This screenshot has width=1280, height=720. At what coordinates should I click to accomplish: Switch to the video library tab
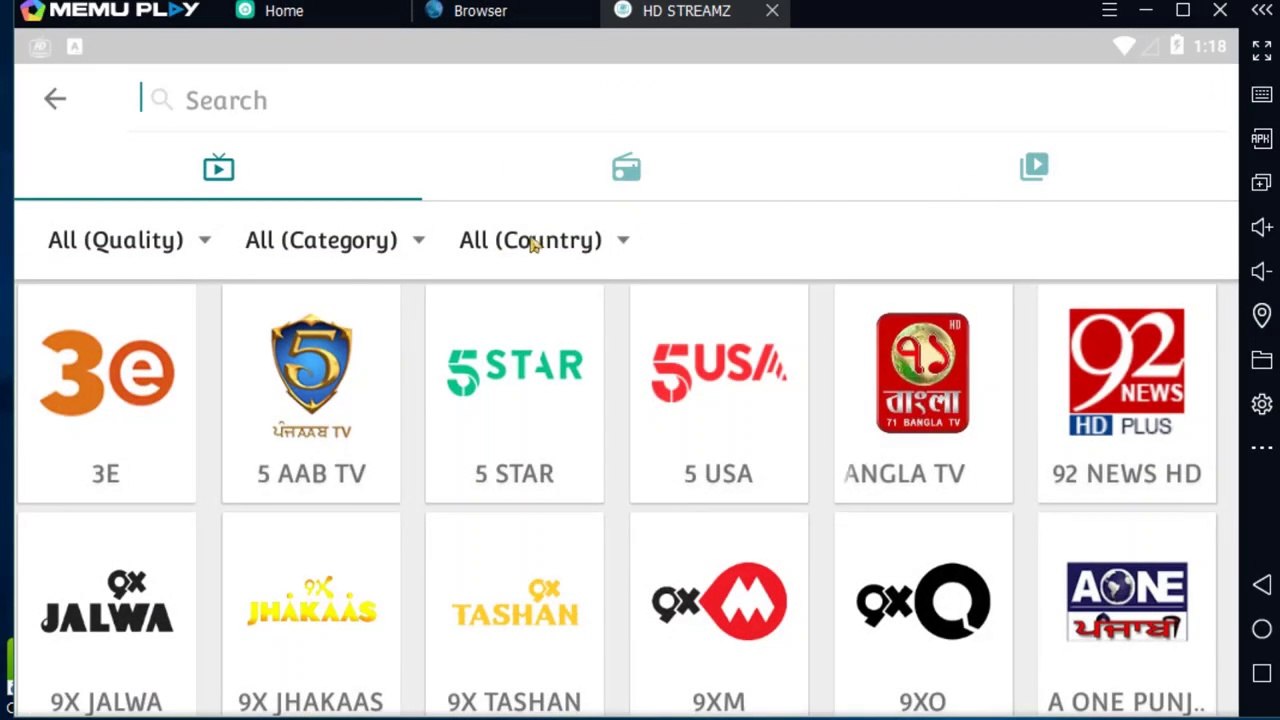(1034, 167)
